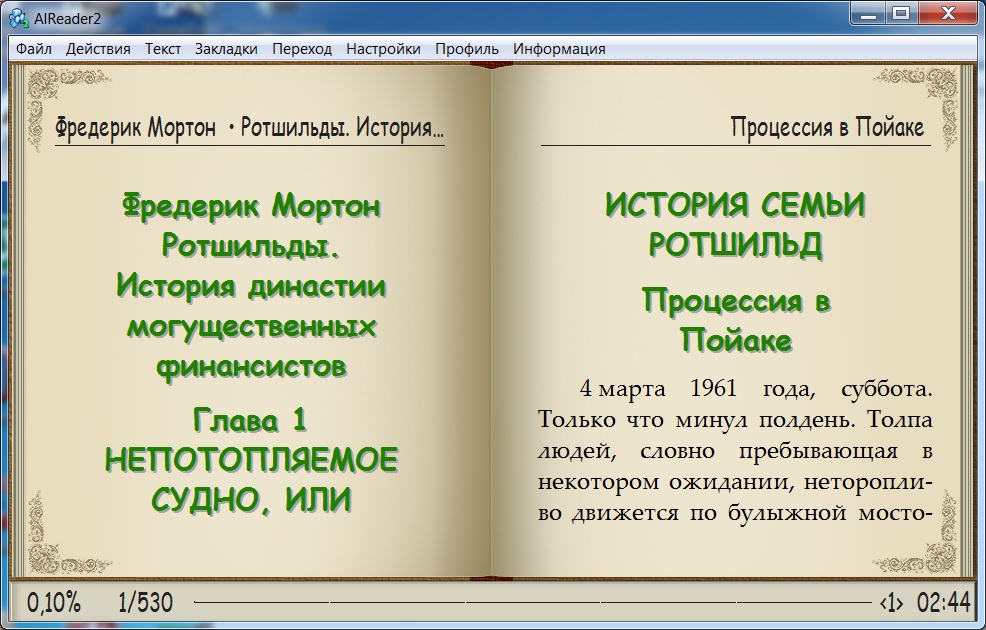986x630 pixels.
Task: Click the AlReader2 app icon in title bar
Action: pos(19,18)
